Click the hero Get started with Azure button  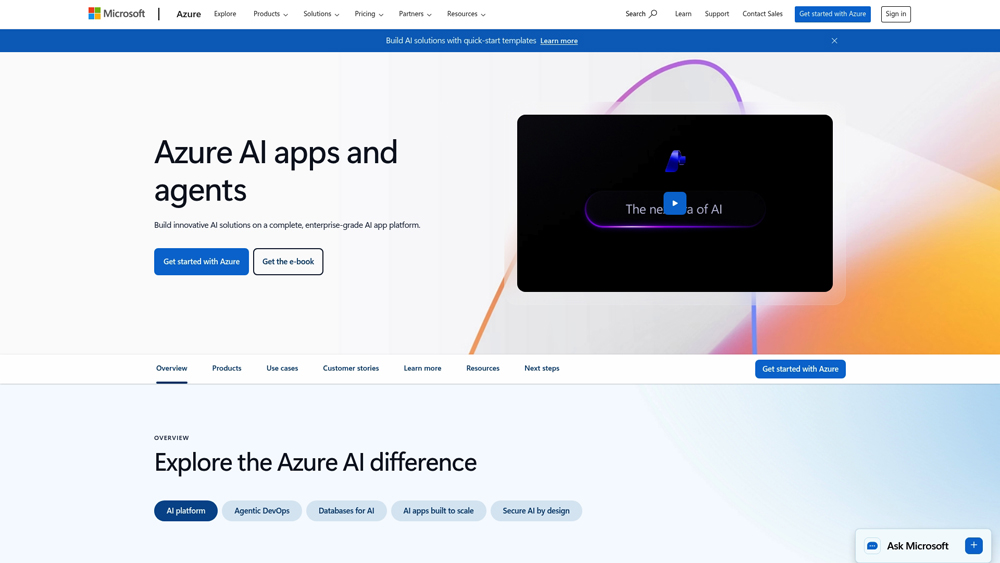click(x=202, y=261)
